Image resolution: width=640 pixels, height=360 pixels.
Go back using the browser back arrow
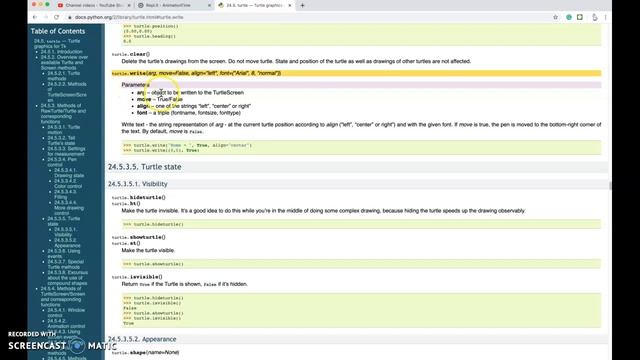click(x=35, y=17)
